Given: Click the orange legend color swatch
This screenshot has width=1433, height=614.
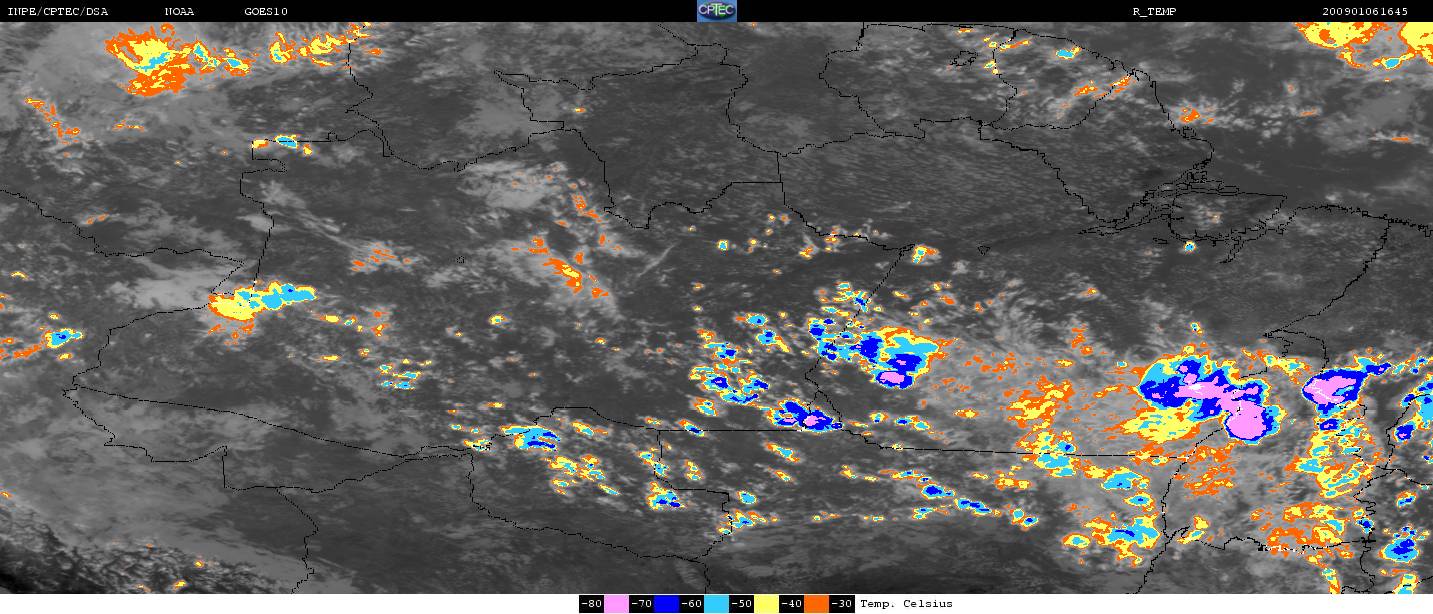Looking at the screenshot, I should 816,604.
